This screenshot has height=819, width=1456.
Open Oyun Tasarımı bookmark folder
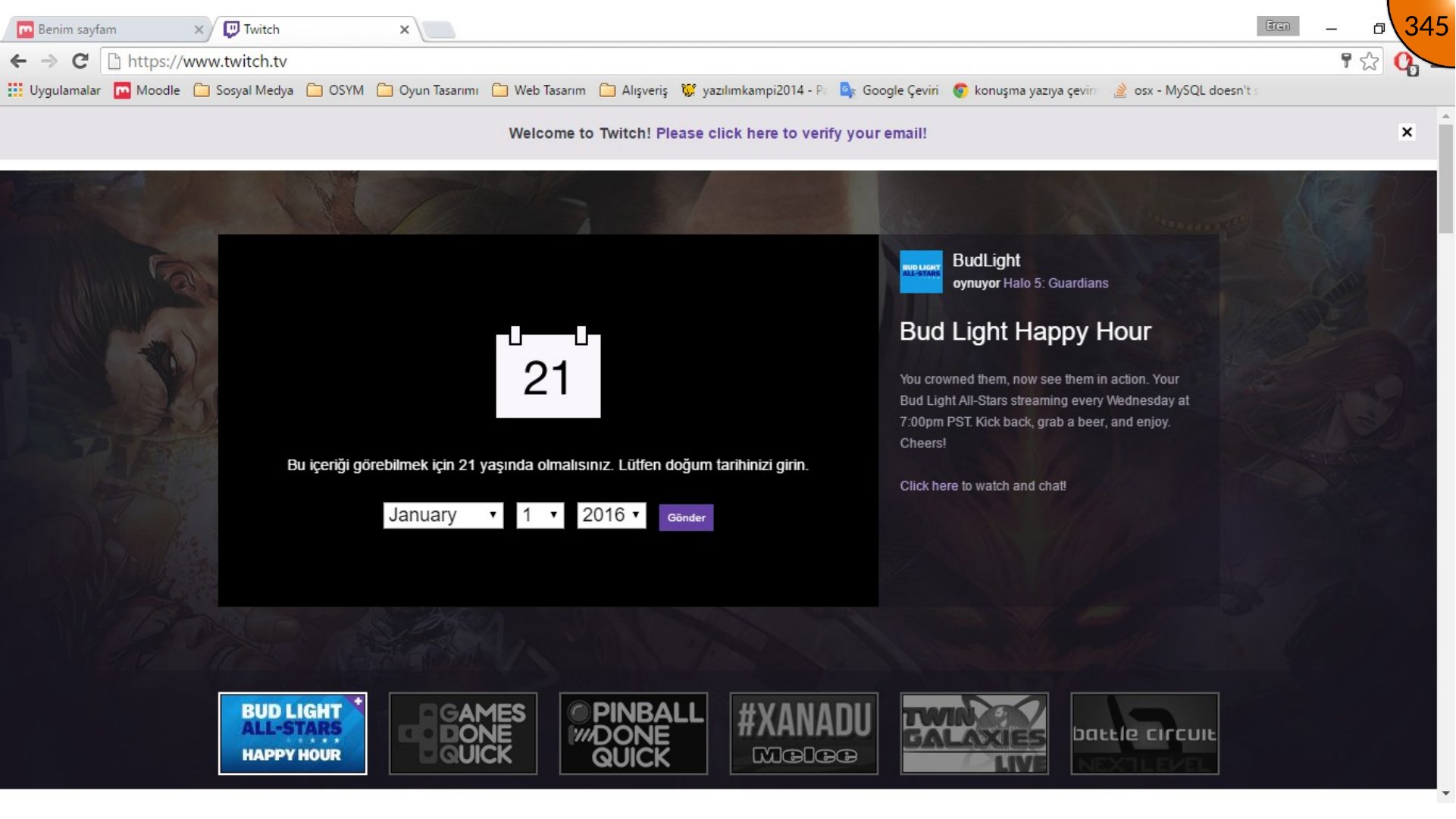[428, 90]
